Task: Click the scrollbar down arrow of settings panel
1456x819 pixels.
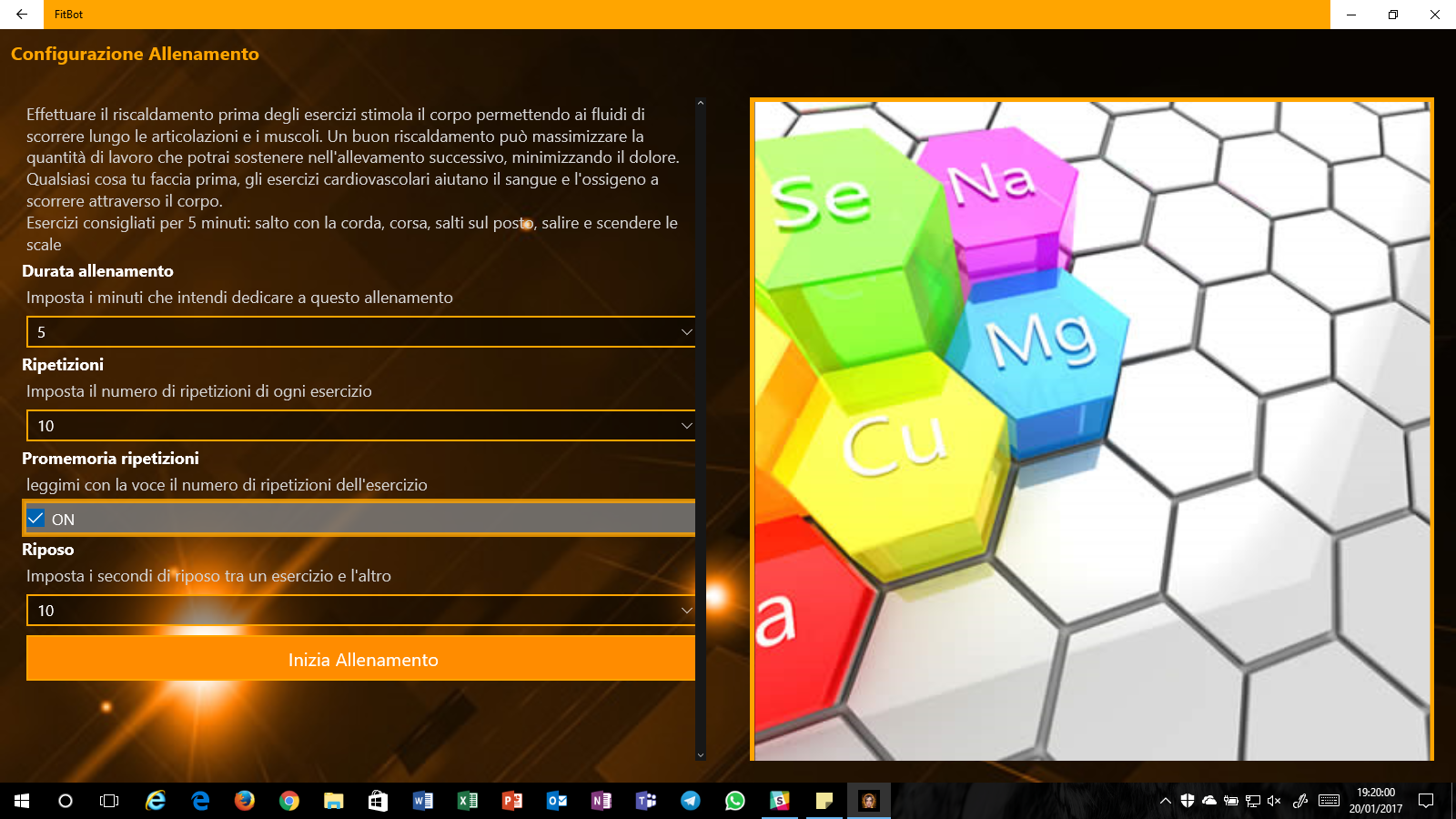Action: 701,754
